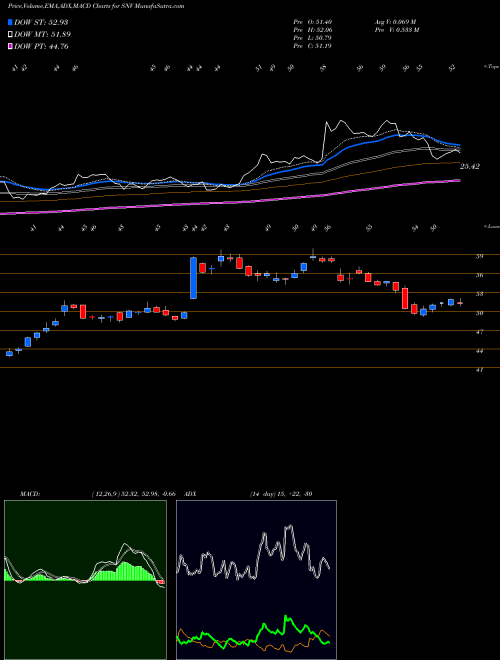
Task: Click the 'Pre H: 52.06' value
Action: coord(313,30)
